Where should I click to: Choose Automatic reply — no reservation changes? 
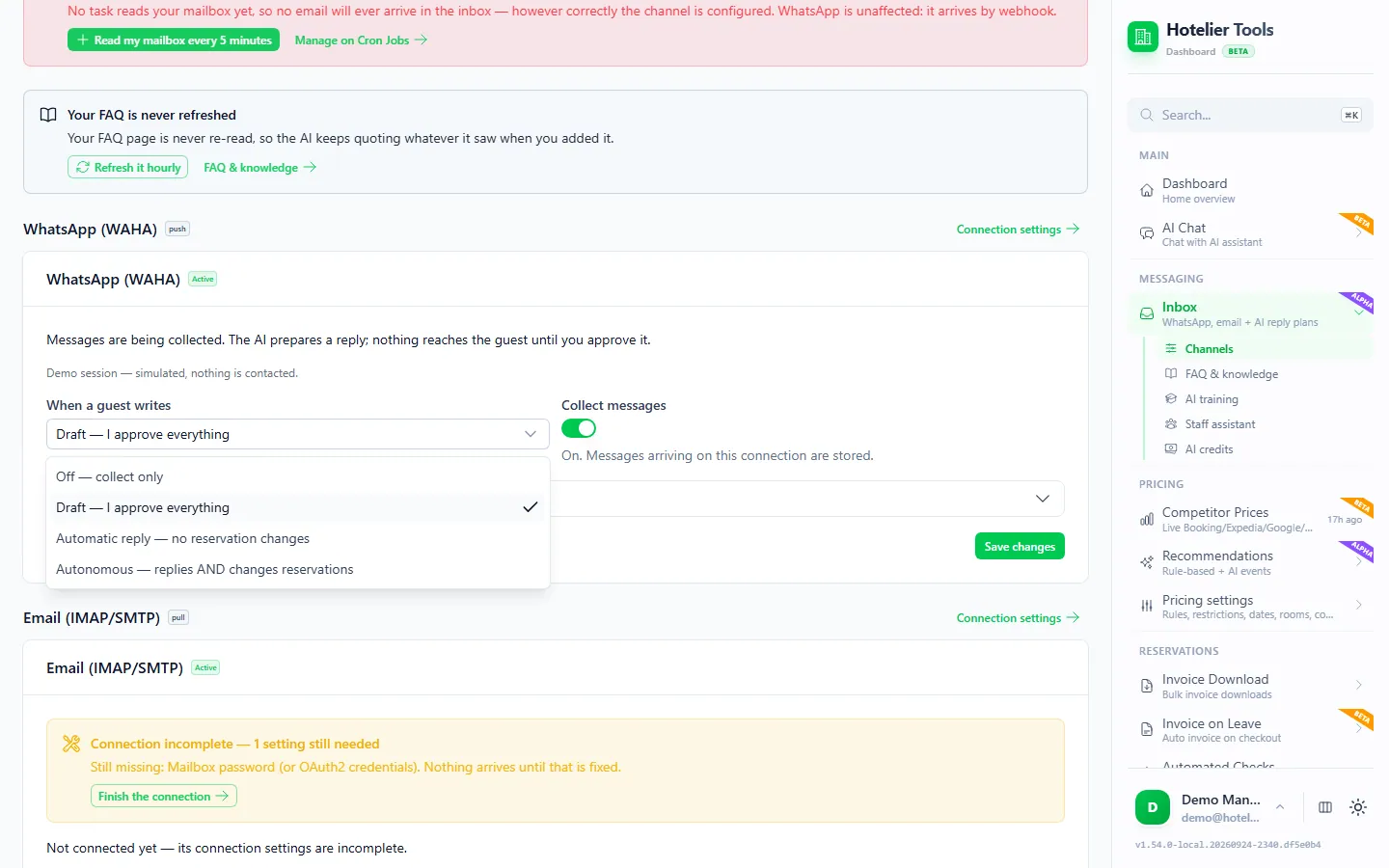[298, 538]
